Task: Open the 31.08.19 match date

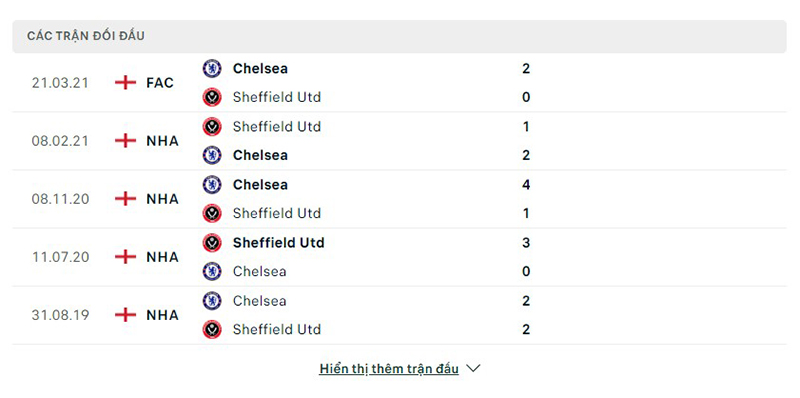Action: click(60, 315)
